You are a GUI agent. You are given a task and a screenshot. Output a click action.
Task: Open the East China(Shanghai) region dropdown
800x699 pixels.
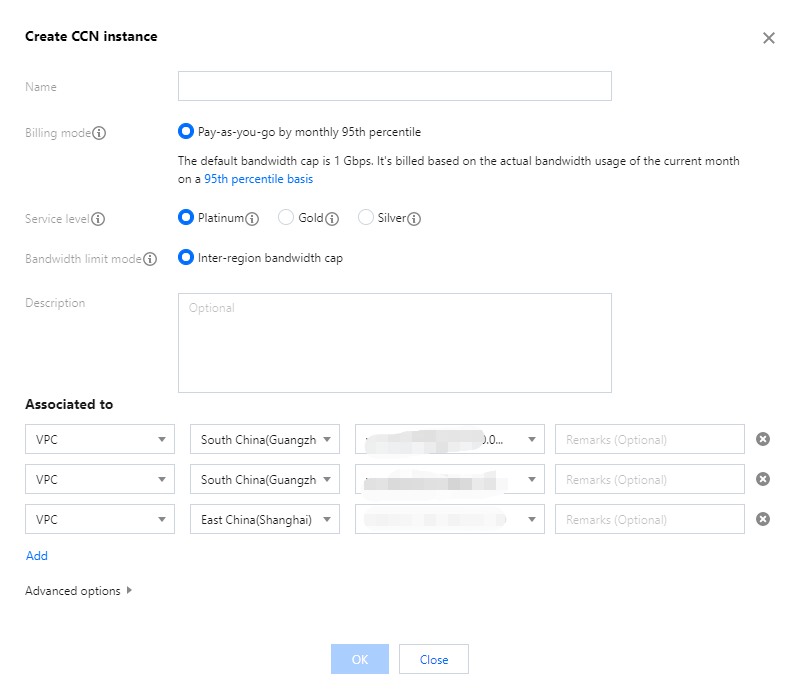click(265, 519)
